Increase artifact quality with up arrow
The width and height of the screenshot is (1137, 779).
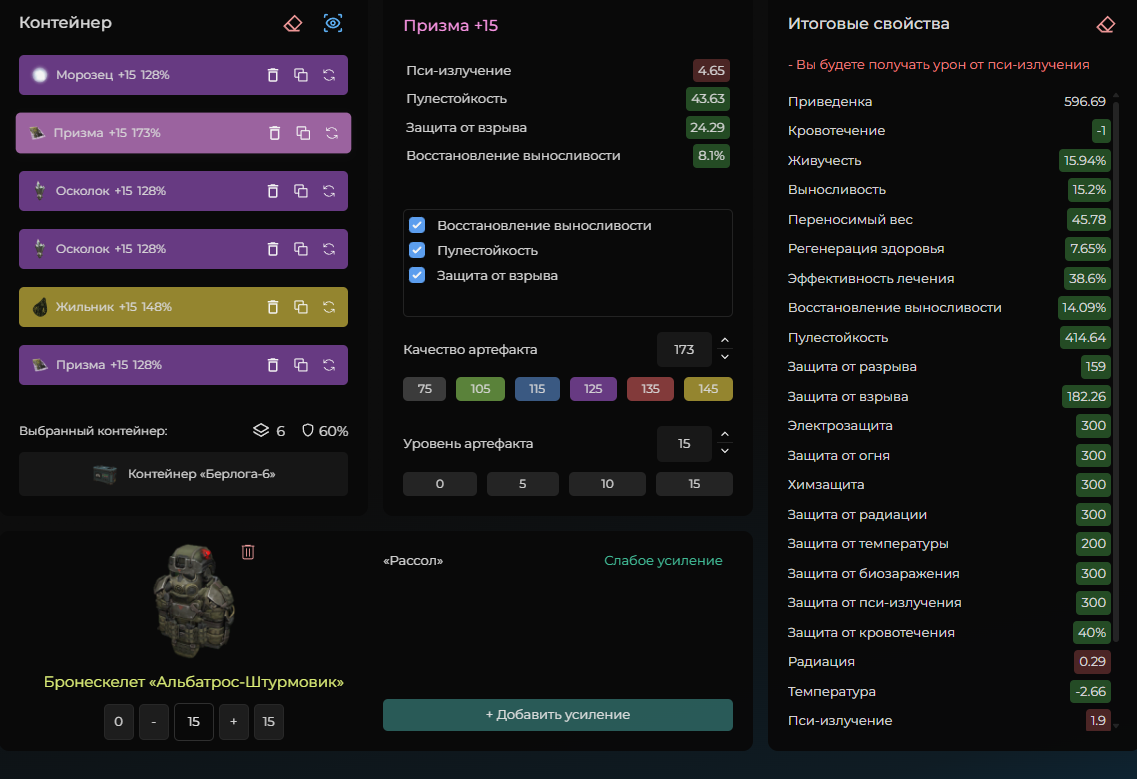[x=724, y=341]
